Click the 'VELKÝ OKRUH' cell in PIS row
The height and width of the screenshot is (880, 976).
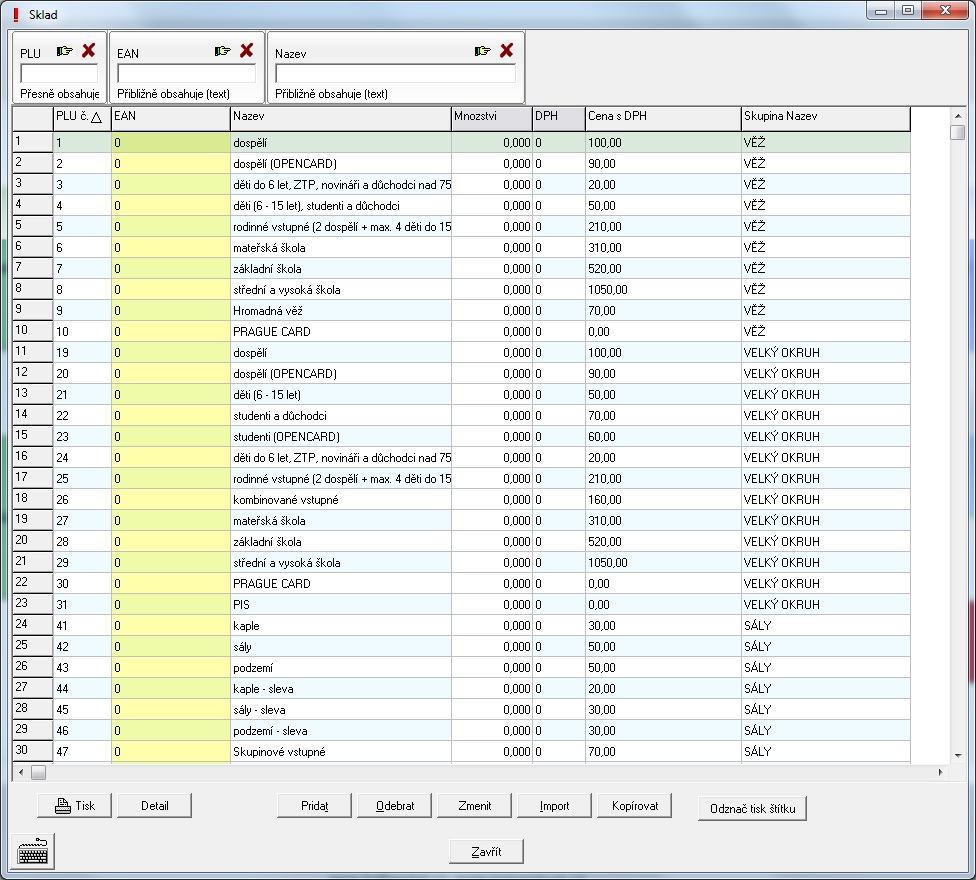[x=825, y=604]
